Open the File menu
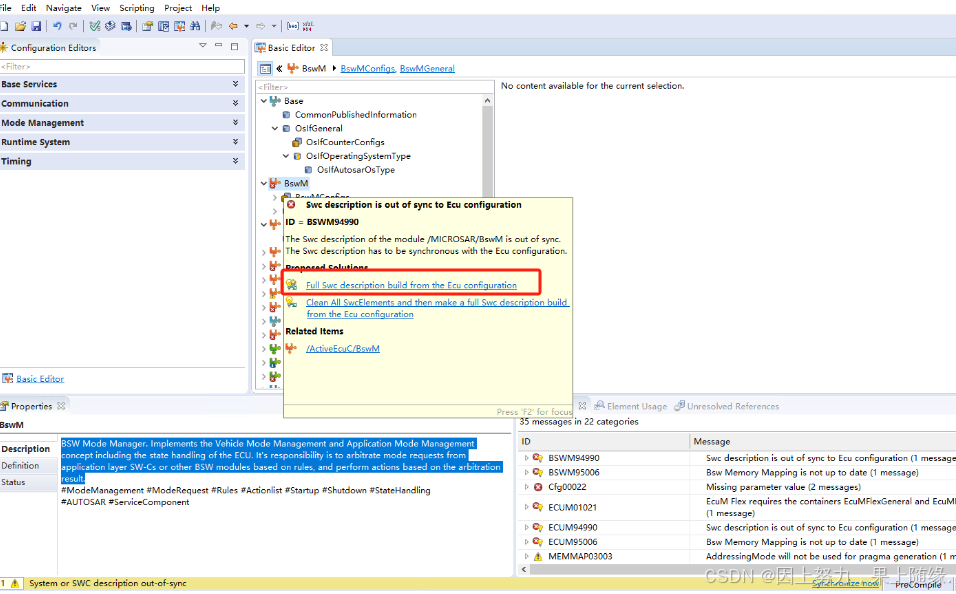 coord(5,8)
